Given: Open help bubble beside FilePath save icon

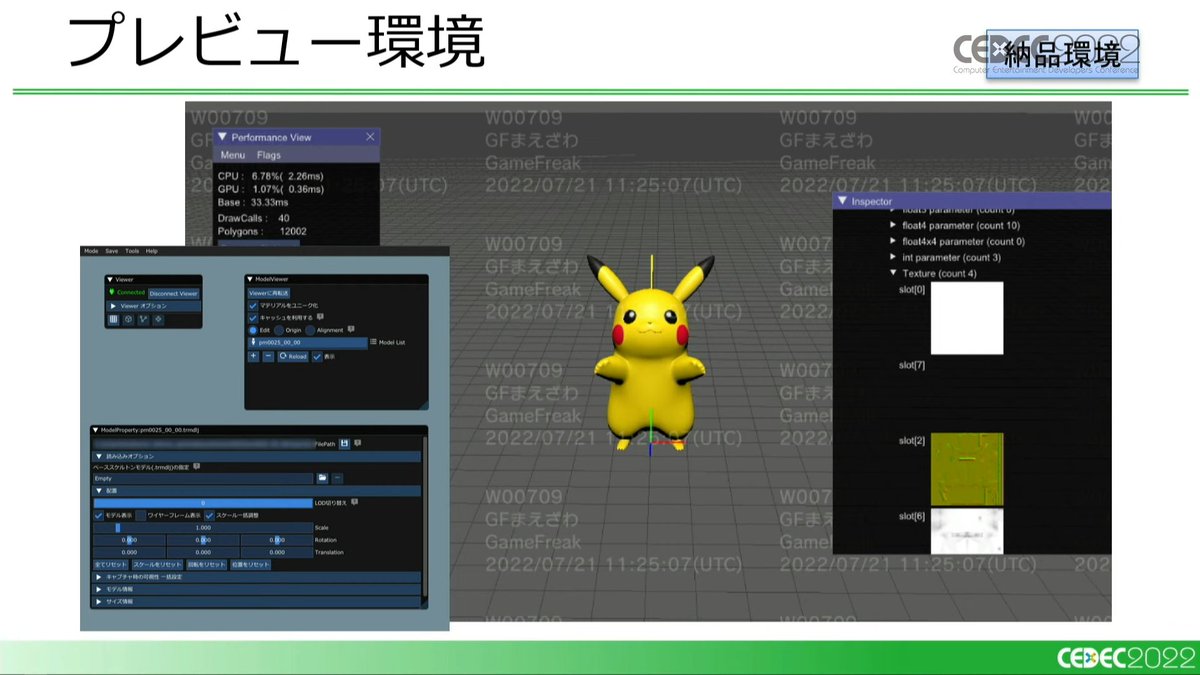Looking at the screenshot, I should [358, 442].
